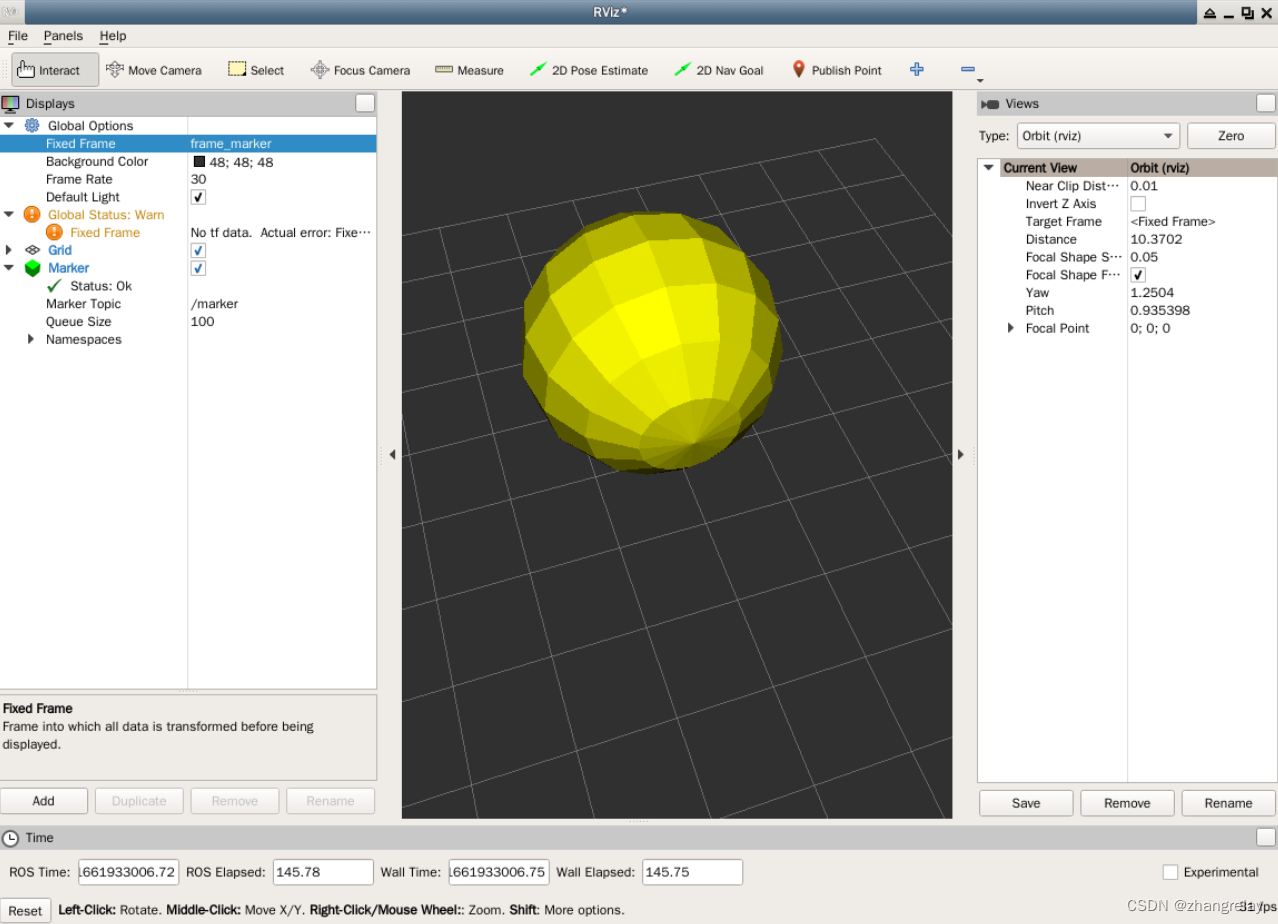The width and height of the screenshot is (1278, 924).
Task: Collapse the Current View node
Action: coord(989,168)
